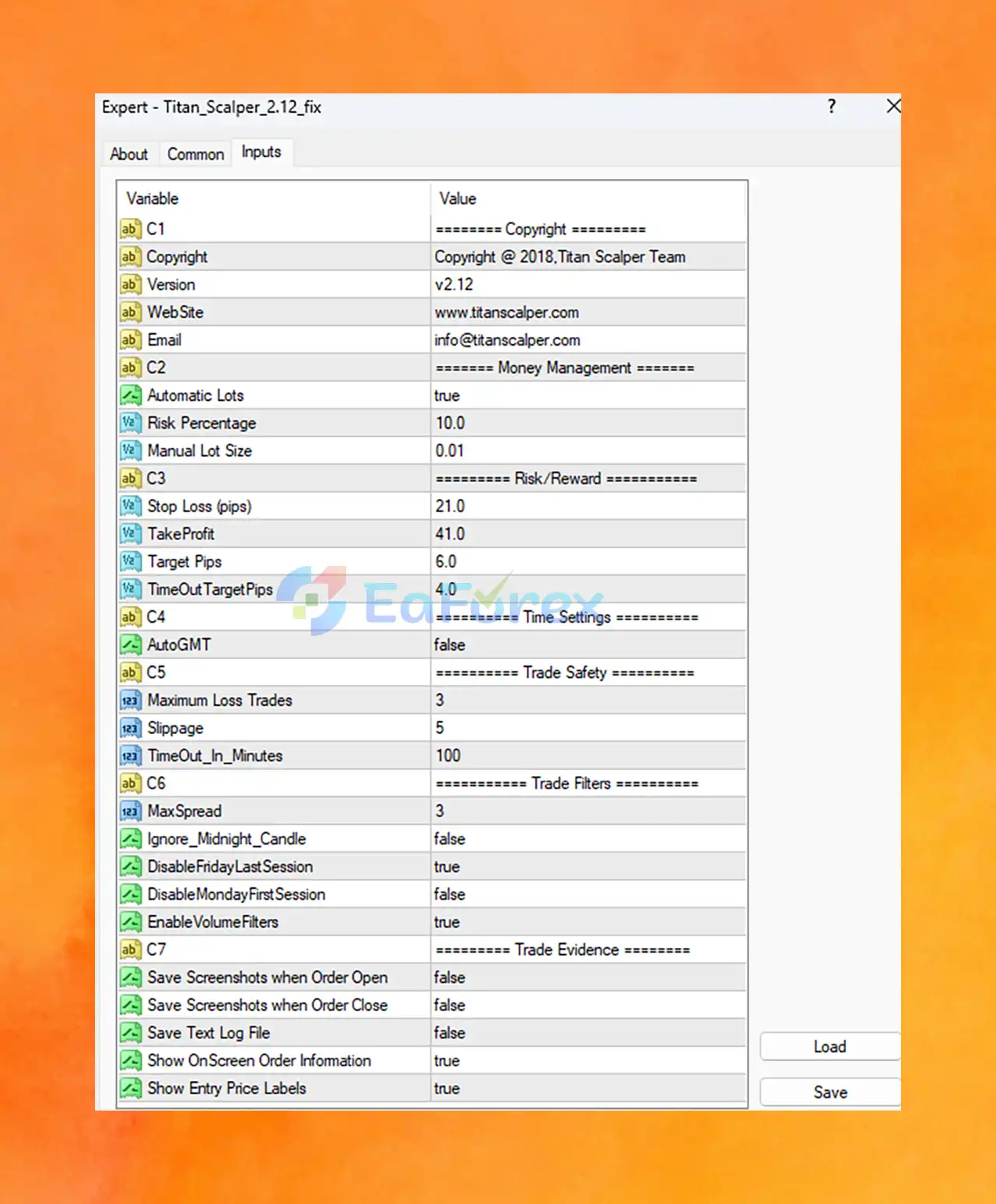
Task: Click the integer icon beside Maximum Loss Trades
Action: pyautogui.click(x=131, y=700)
